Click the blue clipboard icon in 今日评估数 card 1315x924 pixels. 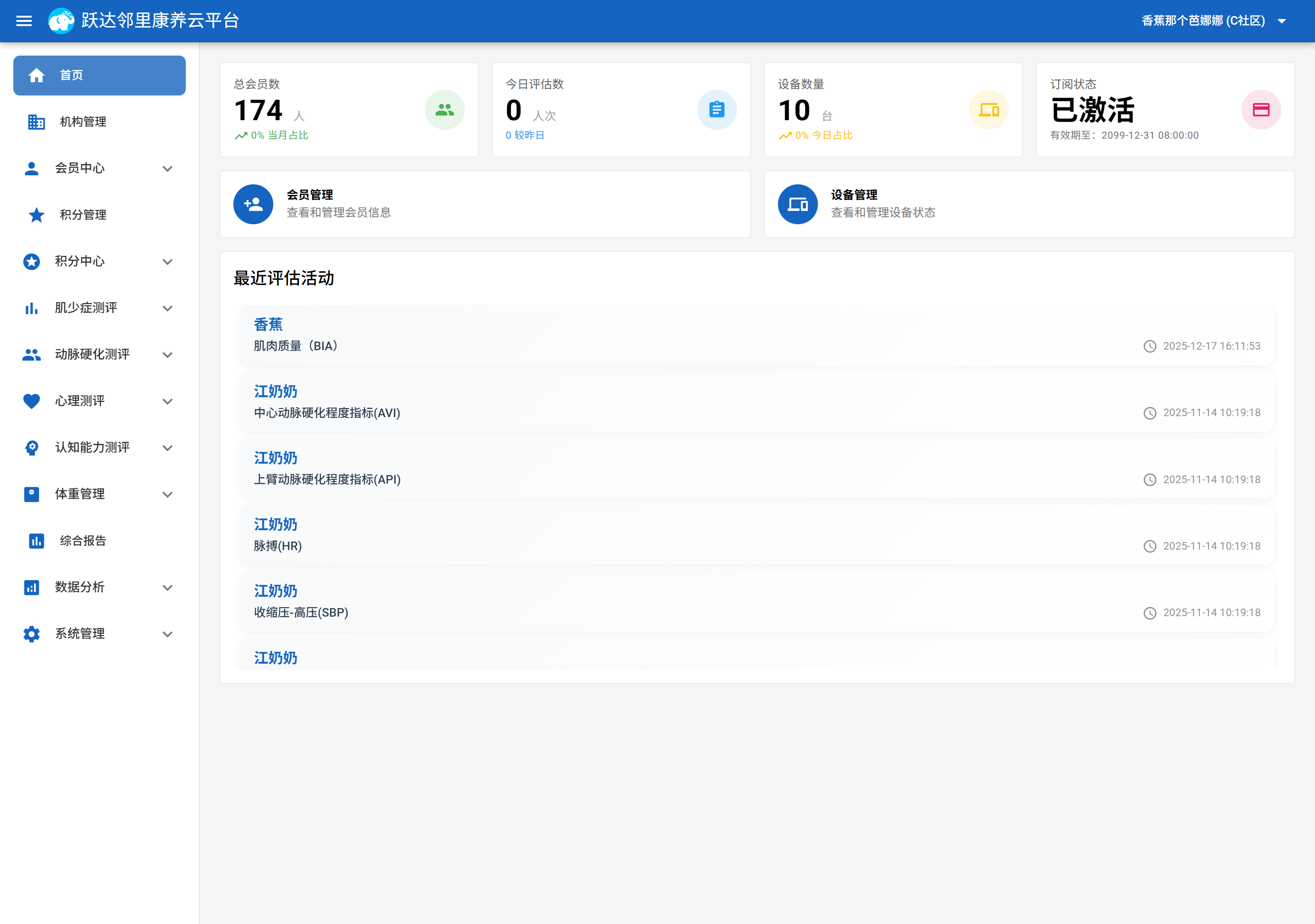[717, 110]
